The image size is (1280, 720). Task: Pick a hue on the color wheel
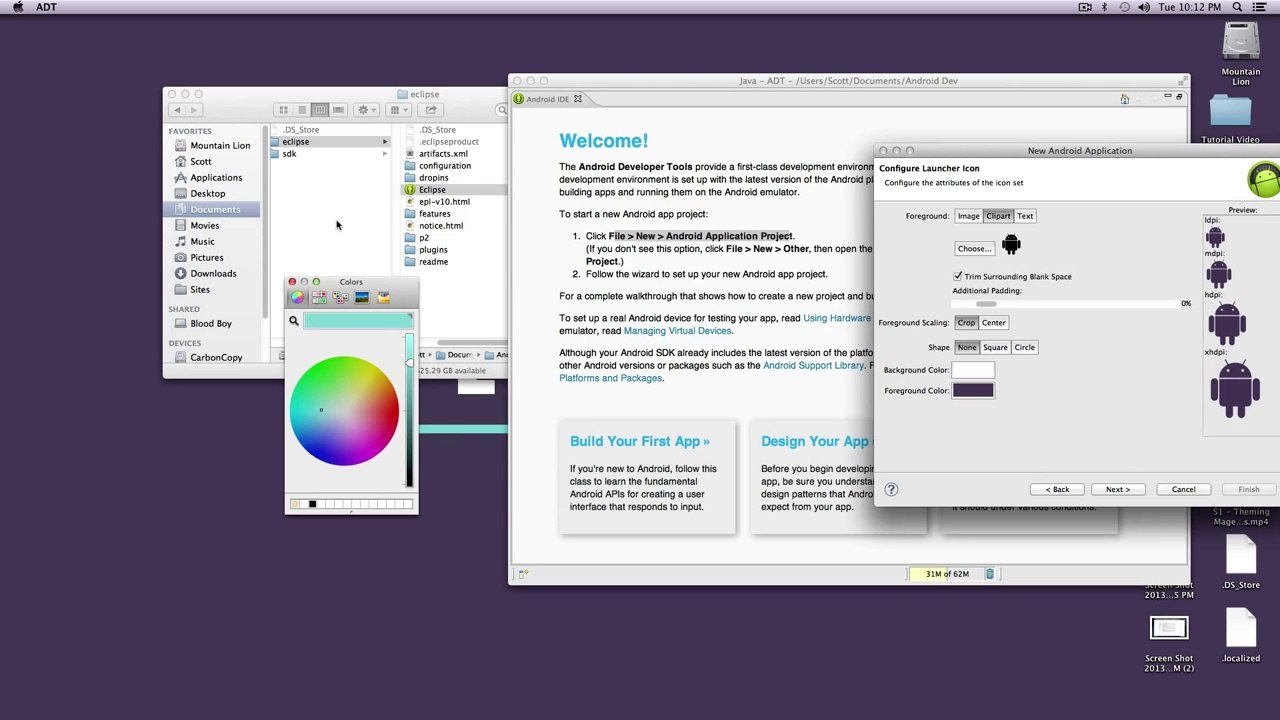point(344,411)
